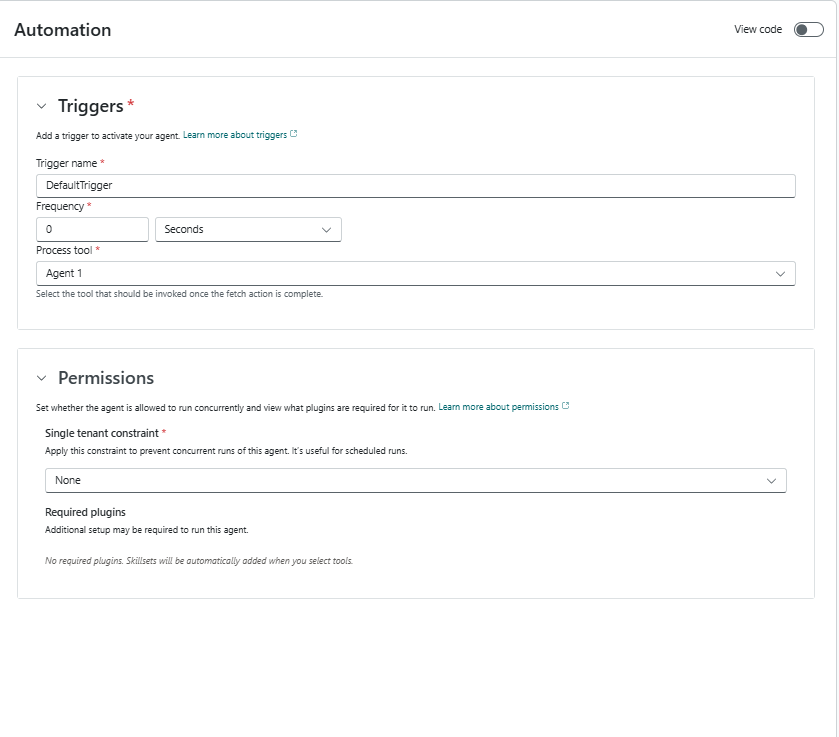Click the Required plugins heading
This screenshot has width=839, height=737.
coord(85,512)
